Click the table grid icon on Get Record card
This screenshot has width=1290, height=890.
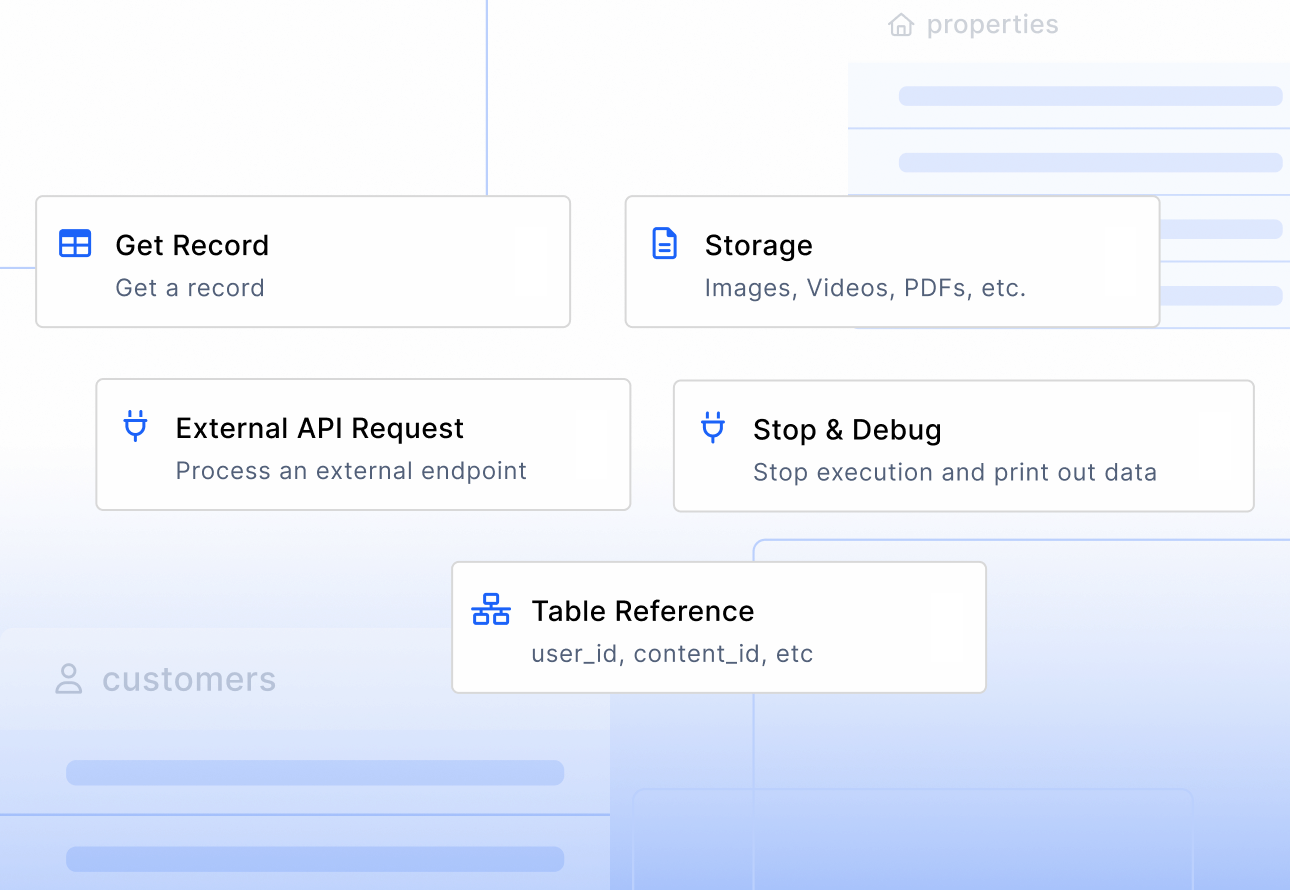click(74, 243)
